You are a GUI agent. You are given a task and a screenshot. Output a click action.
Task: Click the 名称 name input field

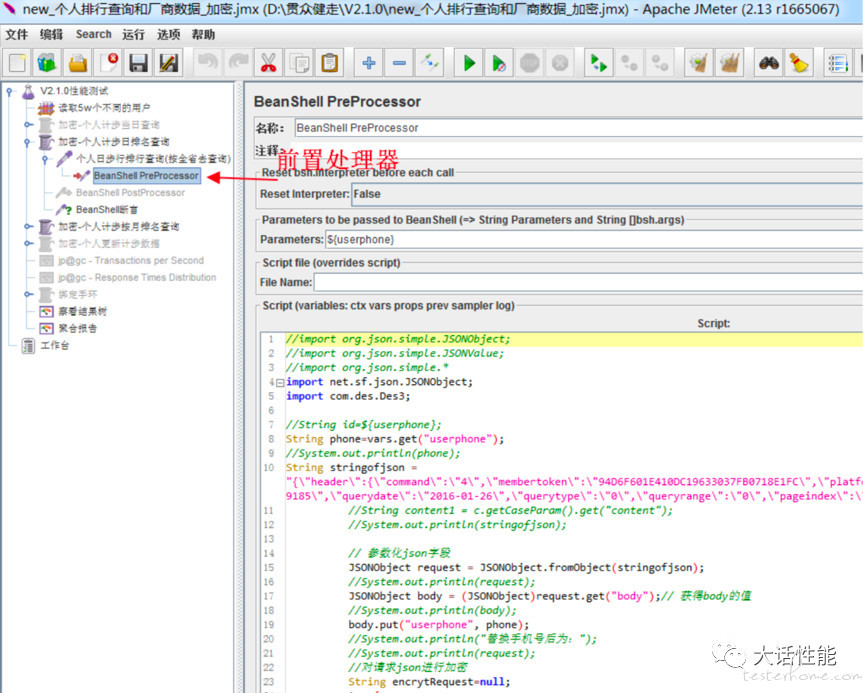(x=579, y=128)
